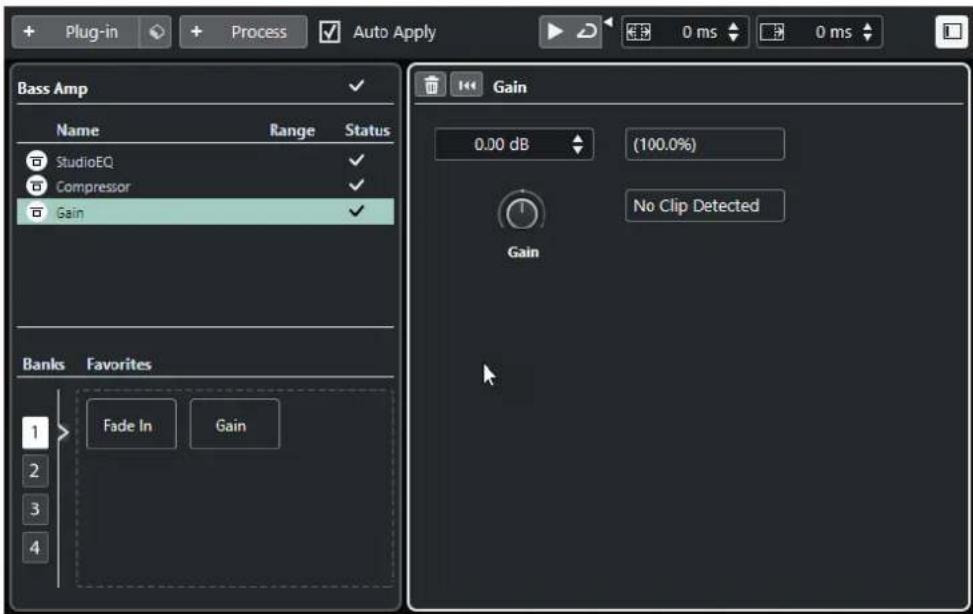
Task: Select the highlighted Gain row
Action: pyautogui.click(x=205, y=212)
